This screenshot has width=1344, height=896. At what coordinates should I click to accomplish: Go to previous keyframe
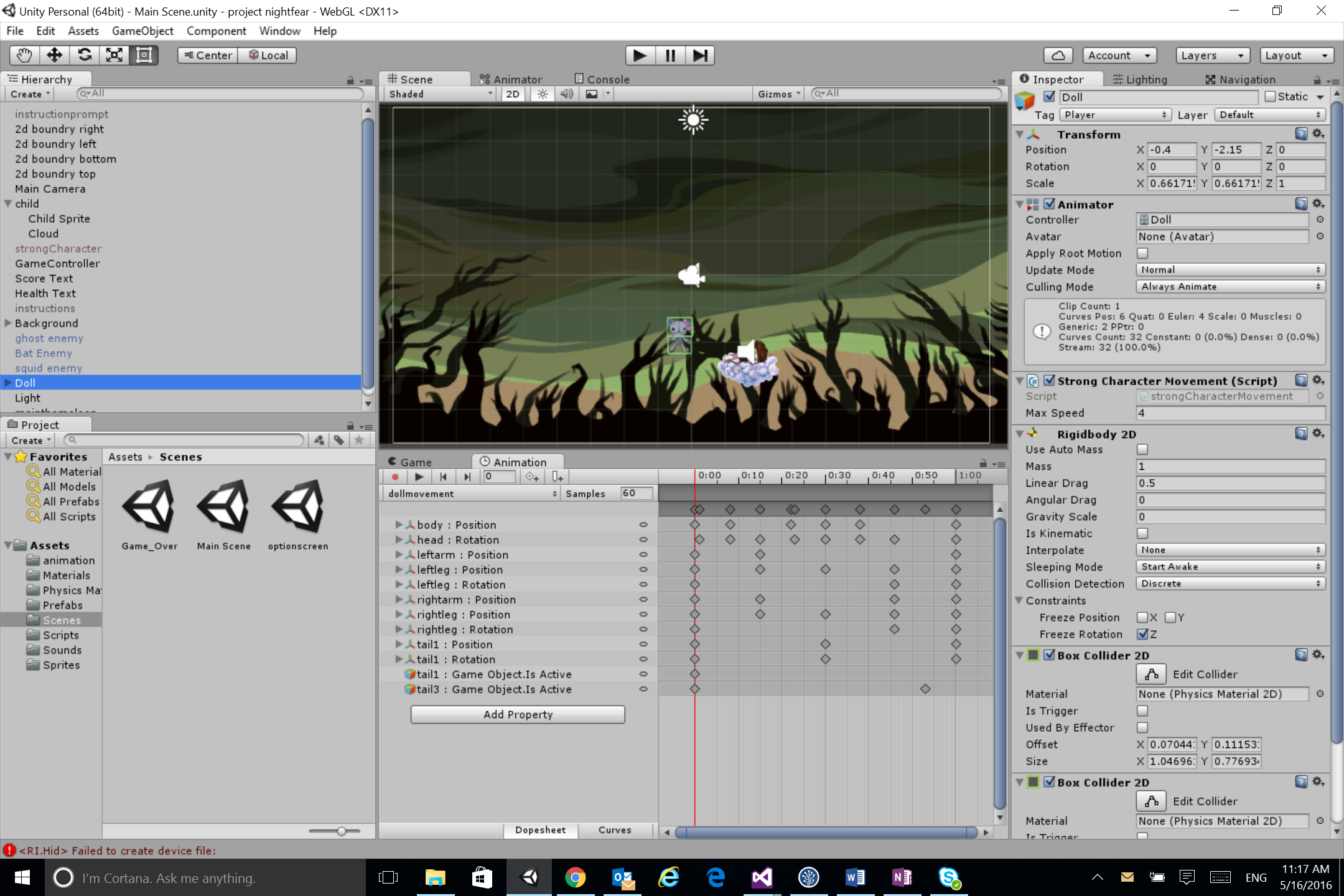[x=443, y=477]
